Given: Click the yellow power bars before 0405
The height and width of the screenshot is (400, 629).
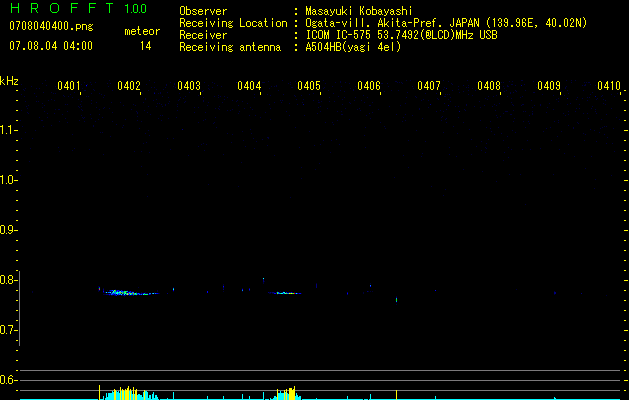Looking at the screenshot, I should click(x=287, y=393).
